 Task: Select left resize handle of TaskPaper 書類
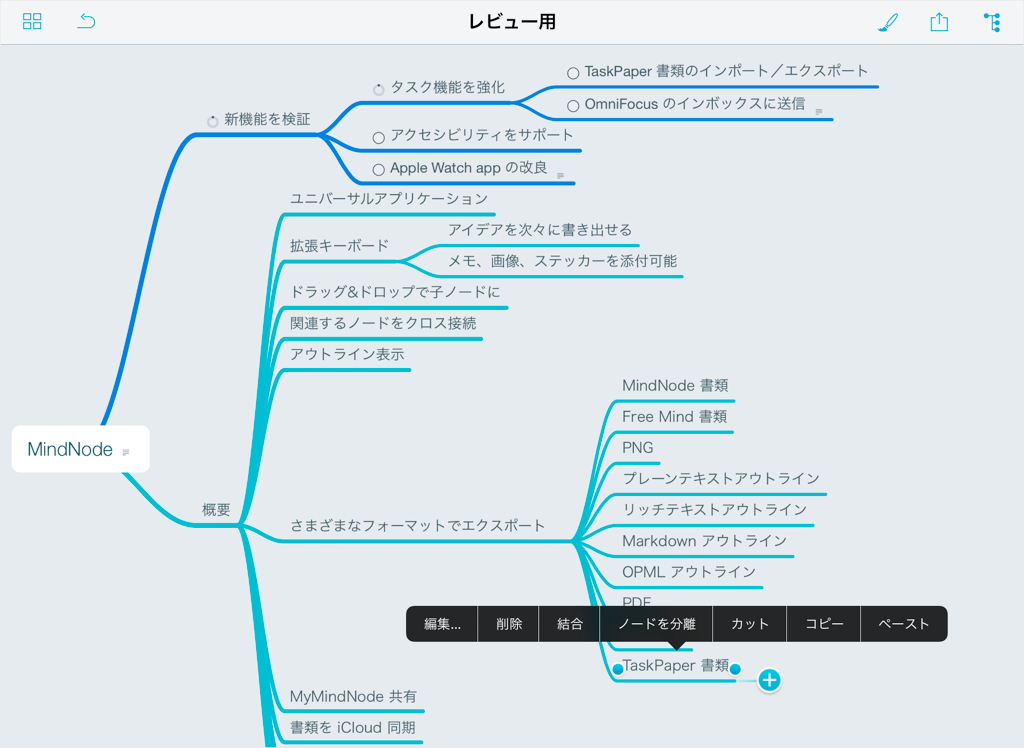point(617,669)
